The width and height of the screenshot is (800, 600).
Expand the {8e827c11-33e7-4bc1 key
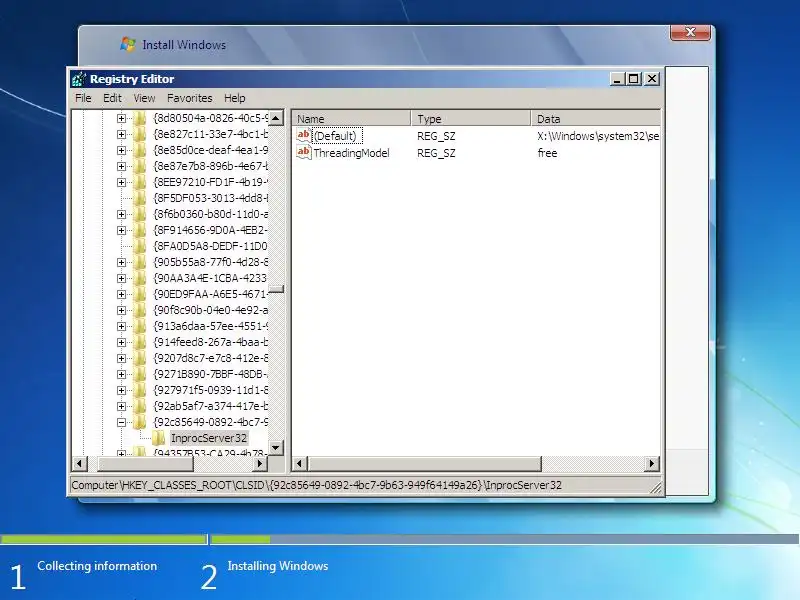click(x=121, y=134)
